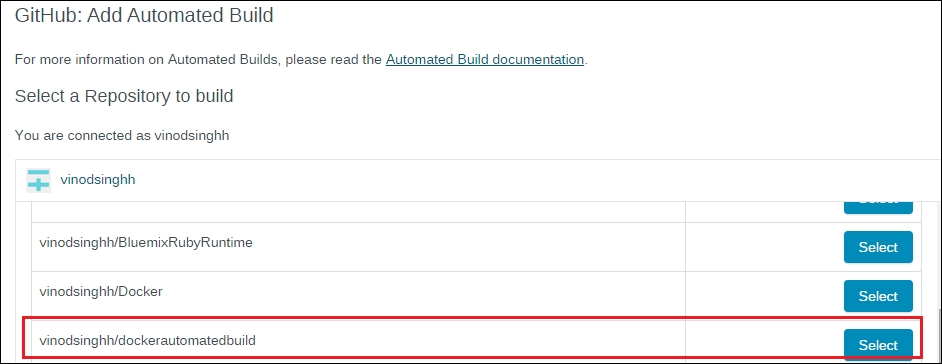Click the For more information on Automated Builds text
The height and width of the screenshot is (364, 942).
pos(198,59)
